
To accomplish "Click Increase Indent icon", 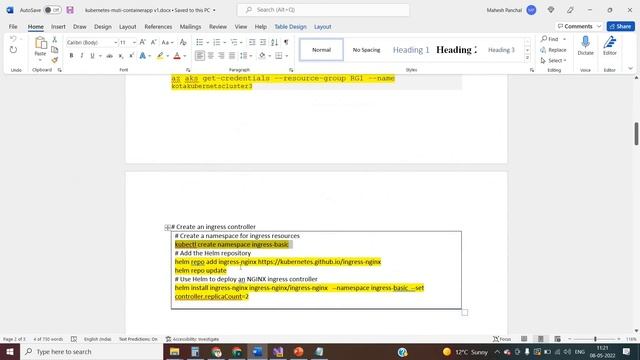I will (x=263, y=42).
